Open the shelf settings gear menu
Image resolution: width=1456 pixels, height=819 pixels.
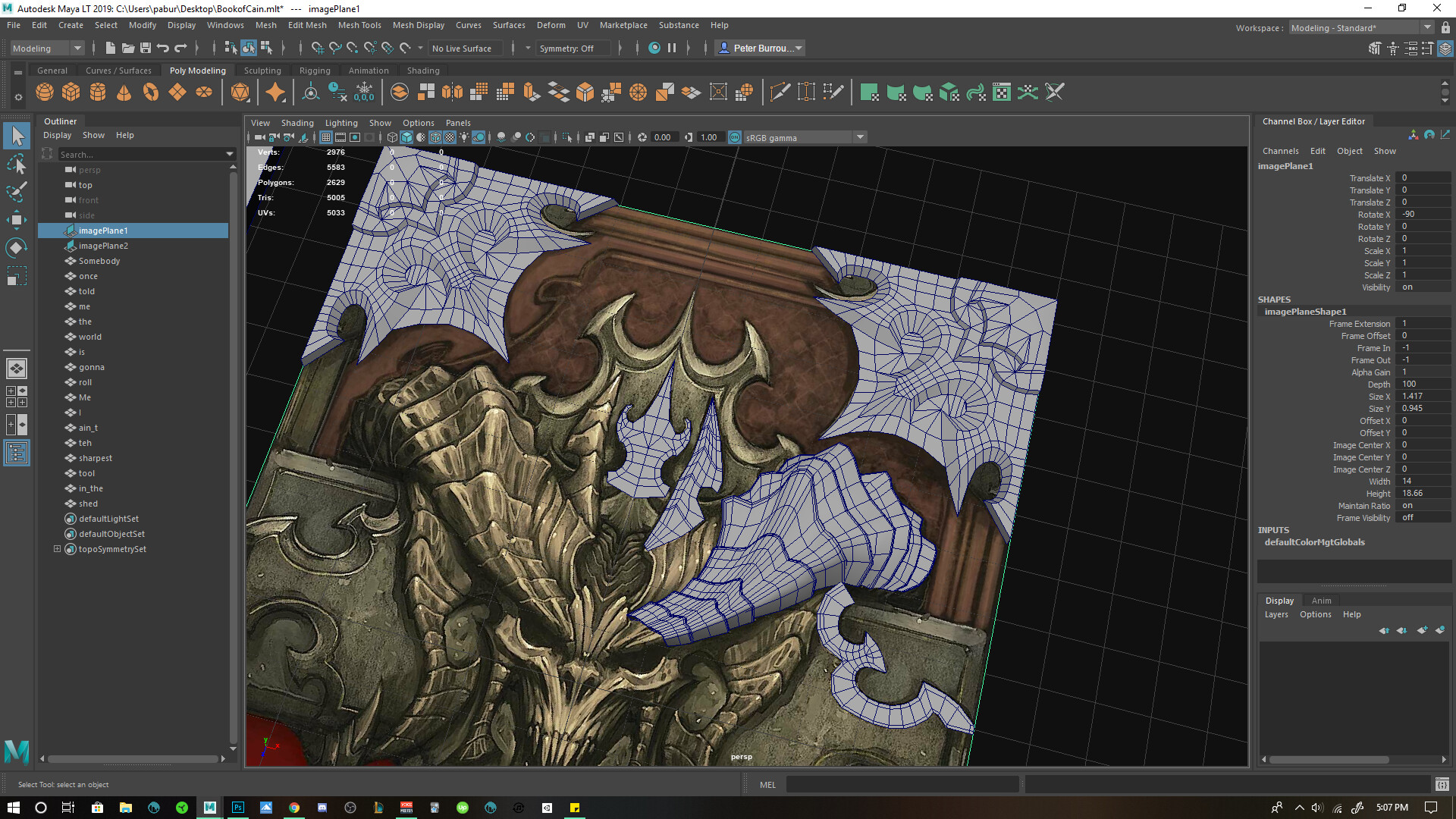(x=18, y=97)
